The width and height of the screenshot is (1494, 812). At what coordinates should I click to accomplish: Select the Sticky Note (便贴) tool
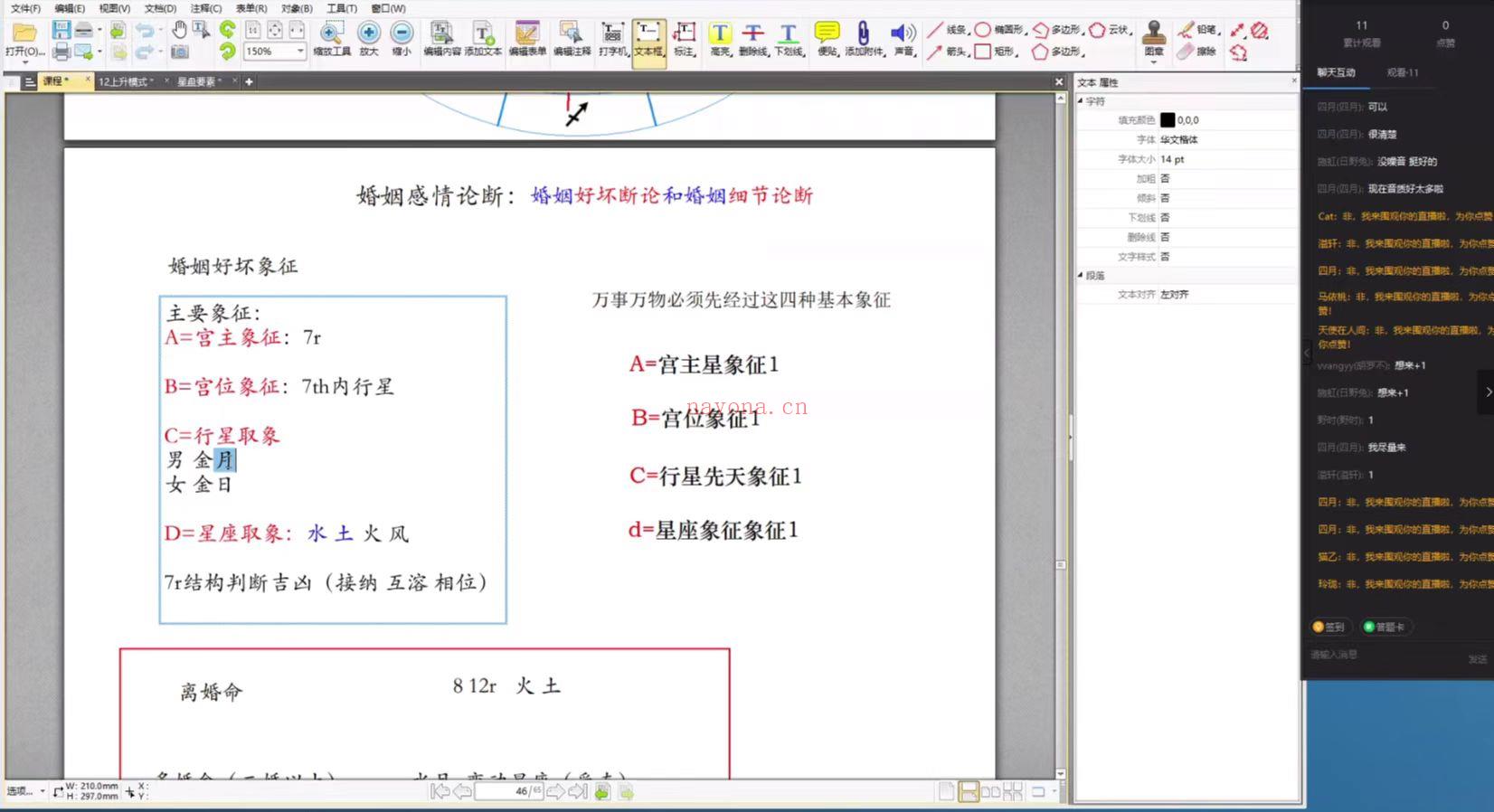pos(827,39)
